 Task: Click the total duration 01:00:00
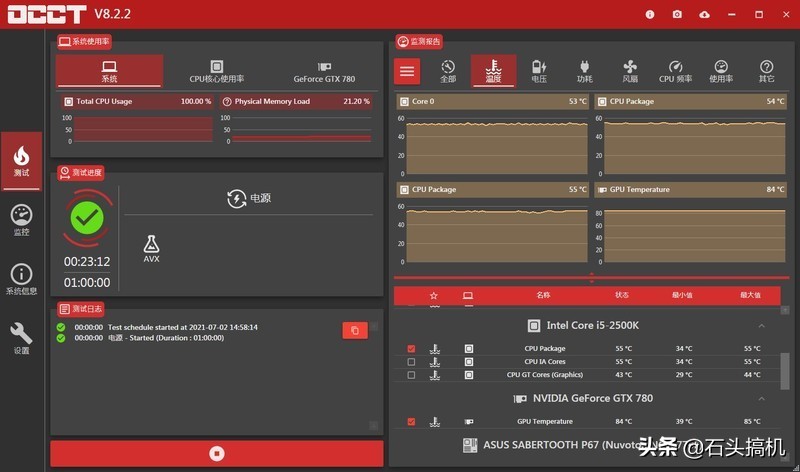click(87, 283)
